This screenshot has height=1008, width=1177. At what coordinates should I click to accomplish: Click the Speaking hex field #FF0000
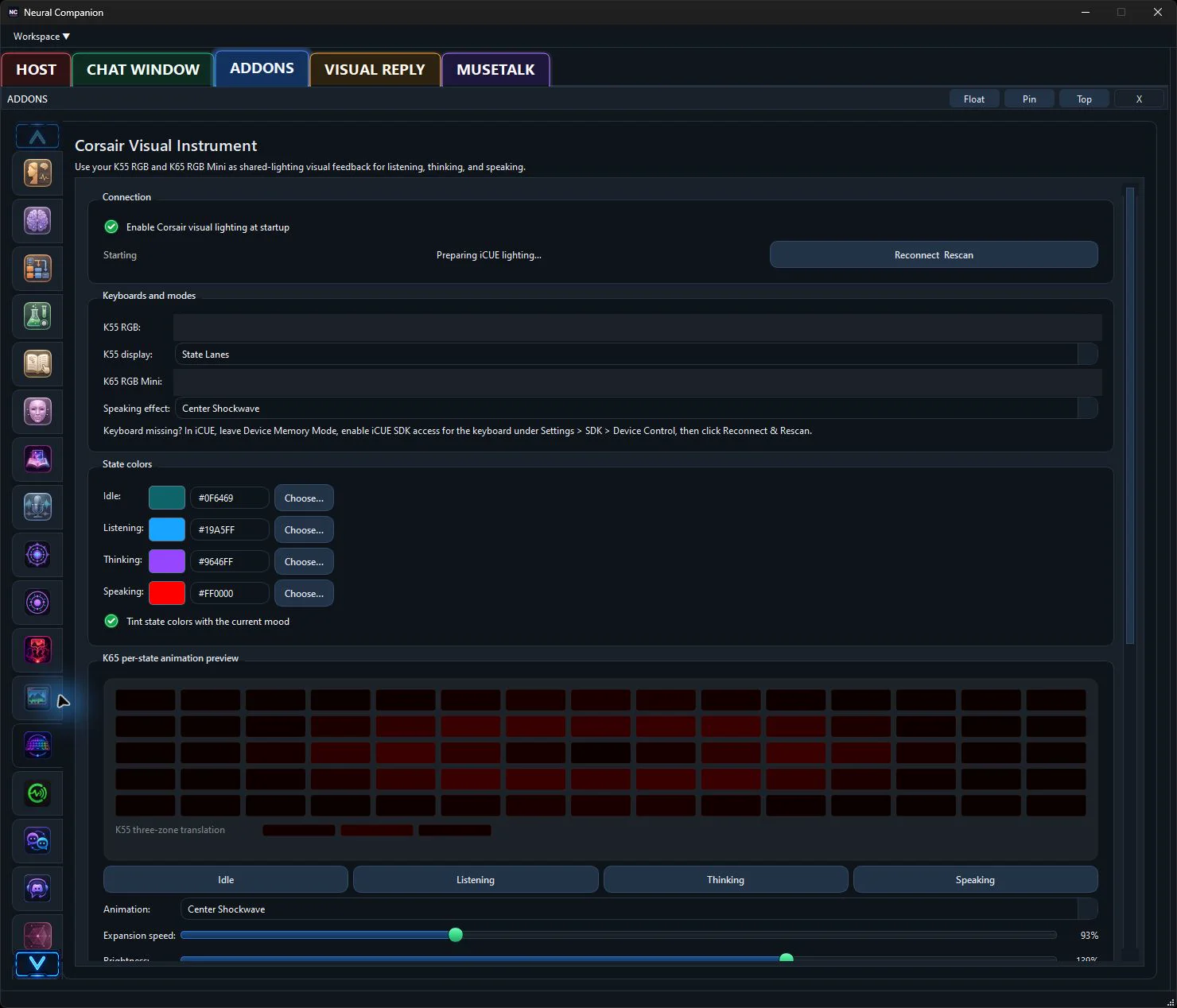[229, 594]
